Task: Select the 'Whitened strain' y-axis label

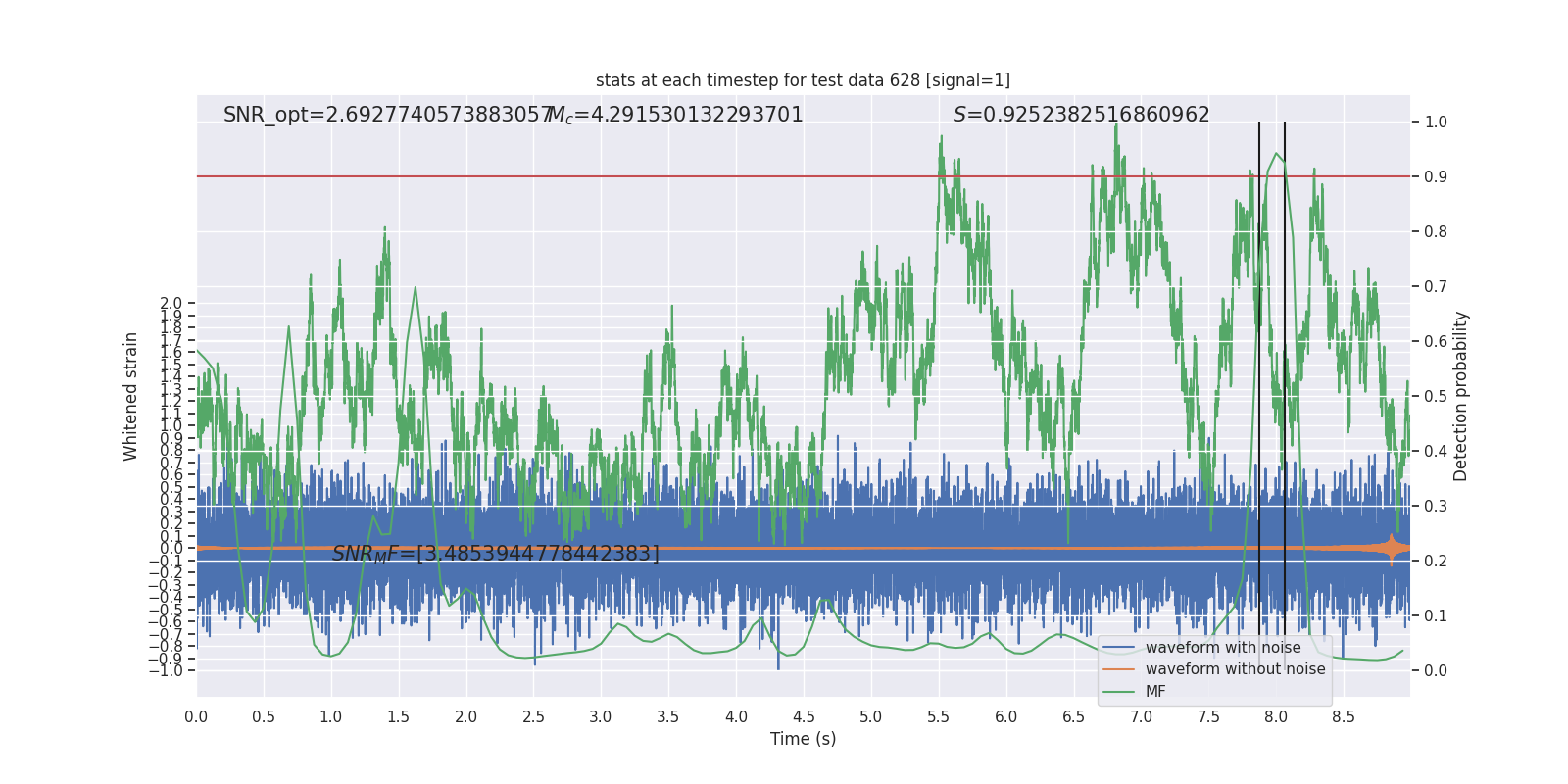Action: 131,396
